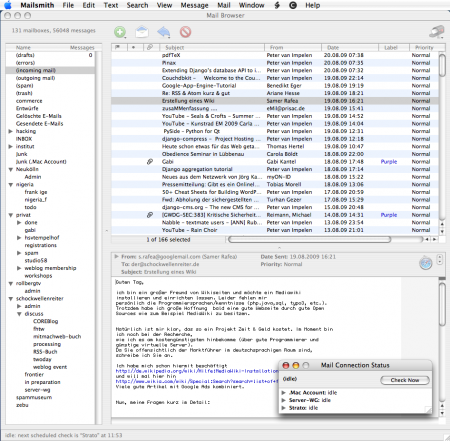Select the Gelöschte E-Mails mailbox
The width and height of the screenshot is (450, 441).
click(50, 116)
